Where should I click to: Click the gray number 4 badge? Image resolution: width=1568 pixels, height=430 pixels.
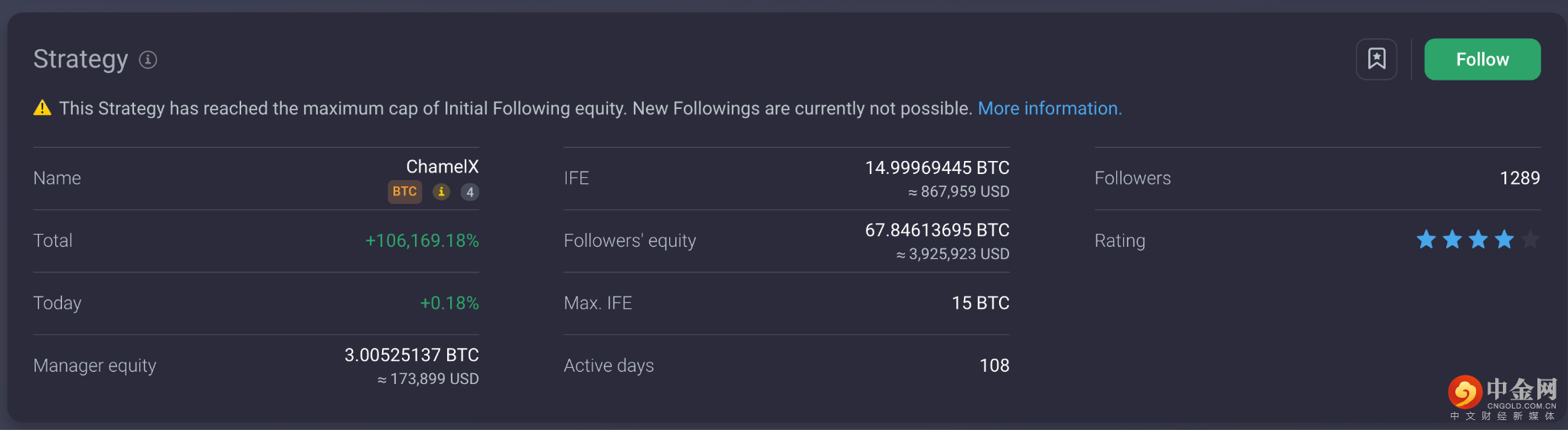point(470,192)
